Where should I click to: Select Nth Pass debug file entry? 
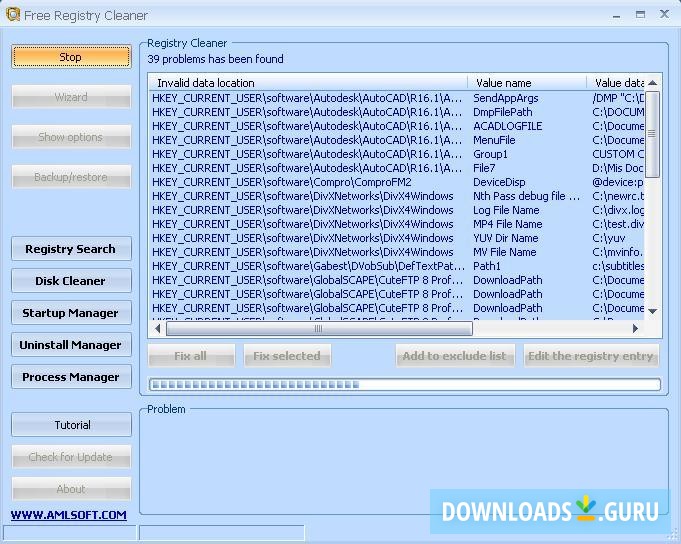pos(397,196)
